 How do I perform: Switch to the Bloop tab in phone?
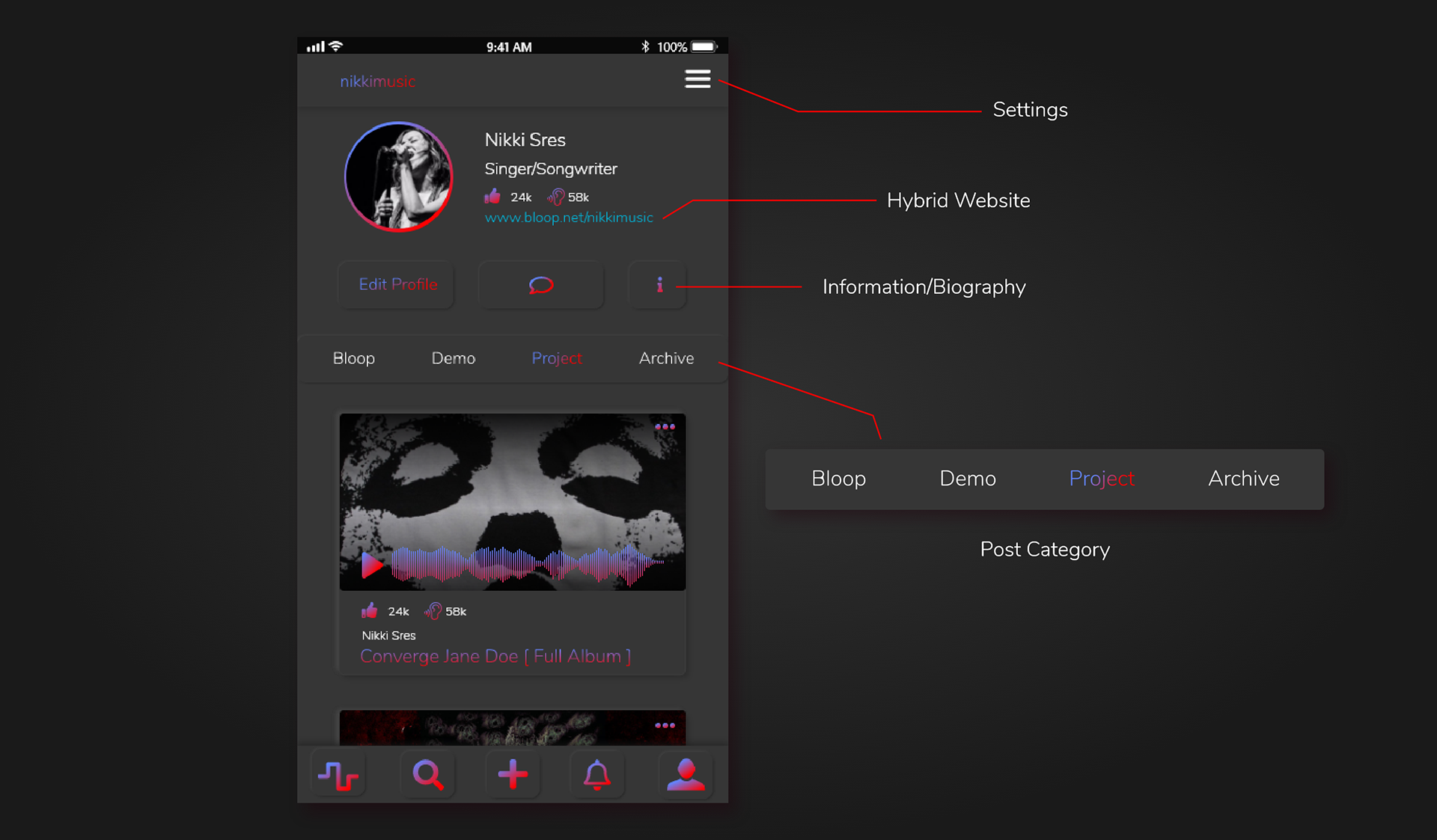353,358
